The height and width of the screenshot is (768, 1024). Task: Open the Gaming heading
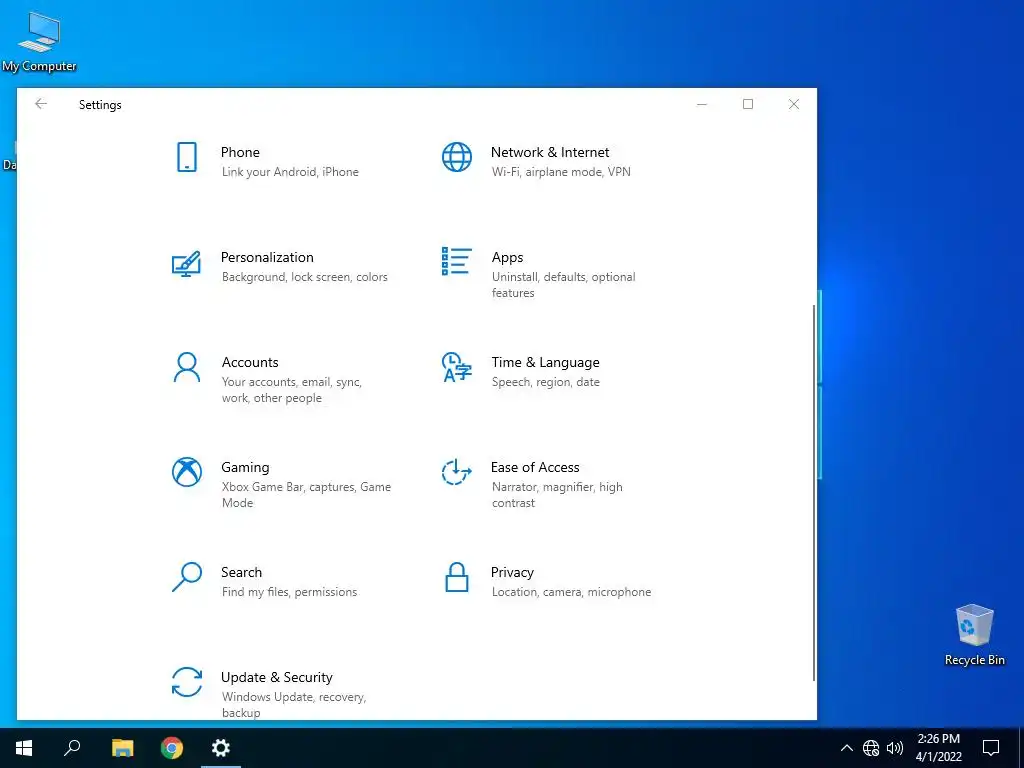[x=245, y=468]
